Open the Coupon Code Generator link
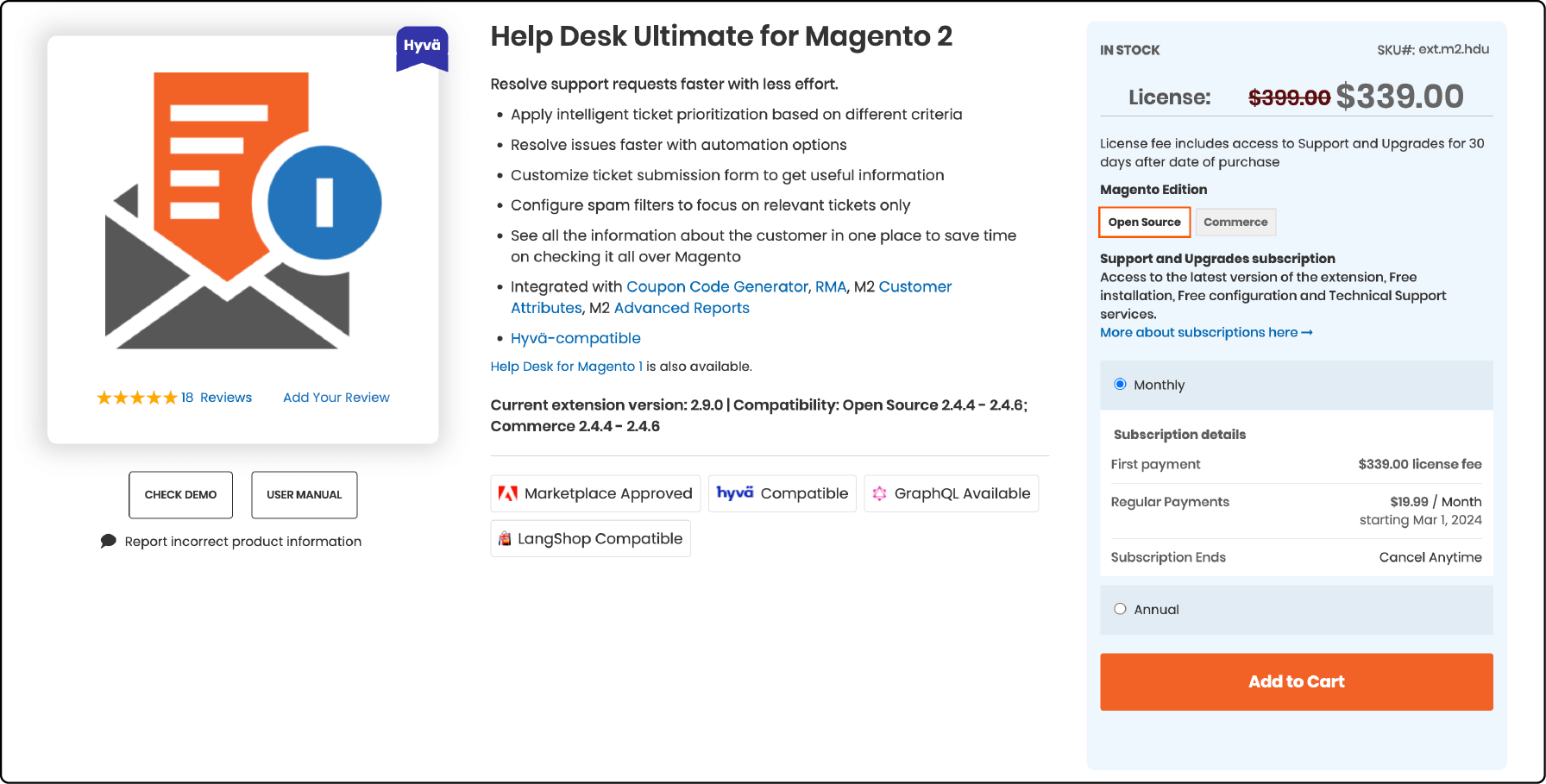Screen dimensions: 1546x784 tap(717, 286)
